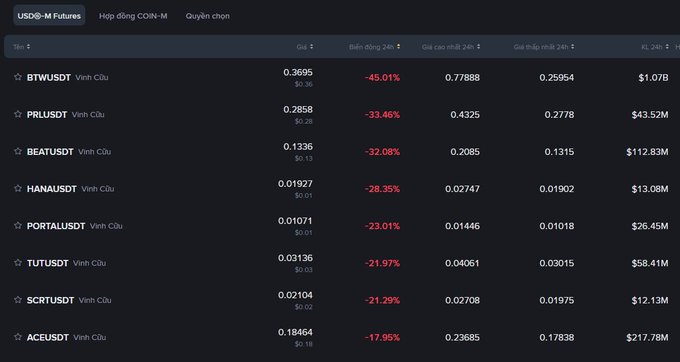680x362 pixels.
Task: Open the ACEUSDT contract link
Action: coord(48,337)
